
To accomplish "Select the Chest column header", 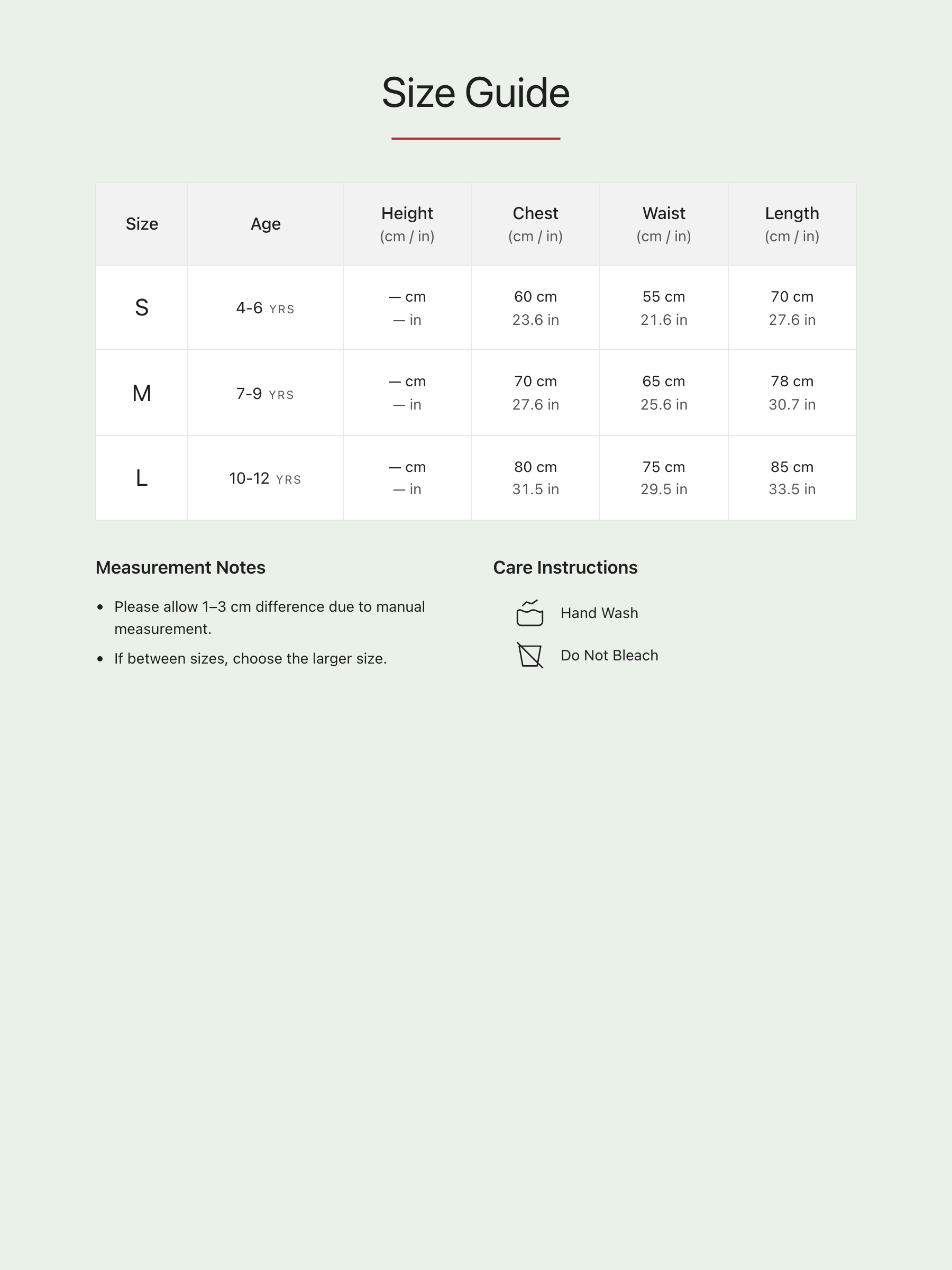I will [535, 214].
